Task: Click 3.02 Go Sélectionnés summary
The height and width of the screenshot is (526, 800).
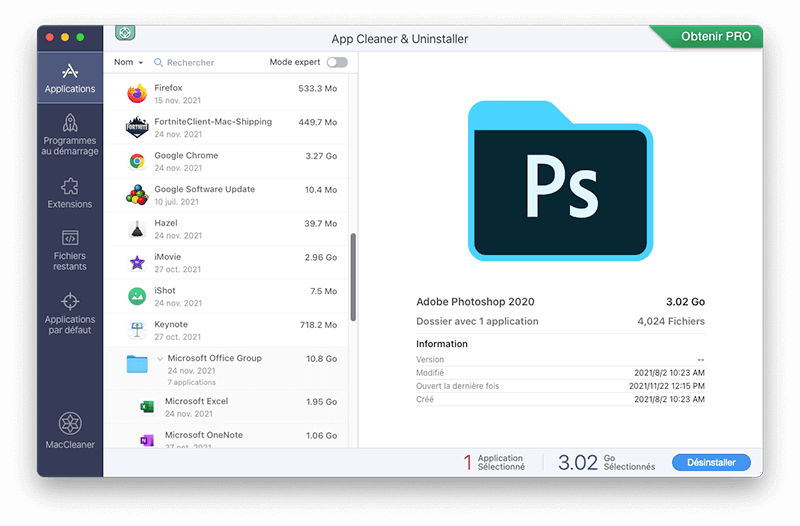Action: pyautogui.click(x=607, y=462)
